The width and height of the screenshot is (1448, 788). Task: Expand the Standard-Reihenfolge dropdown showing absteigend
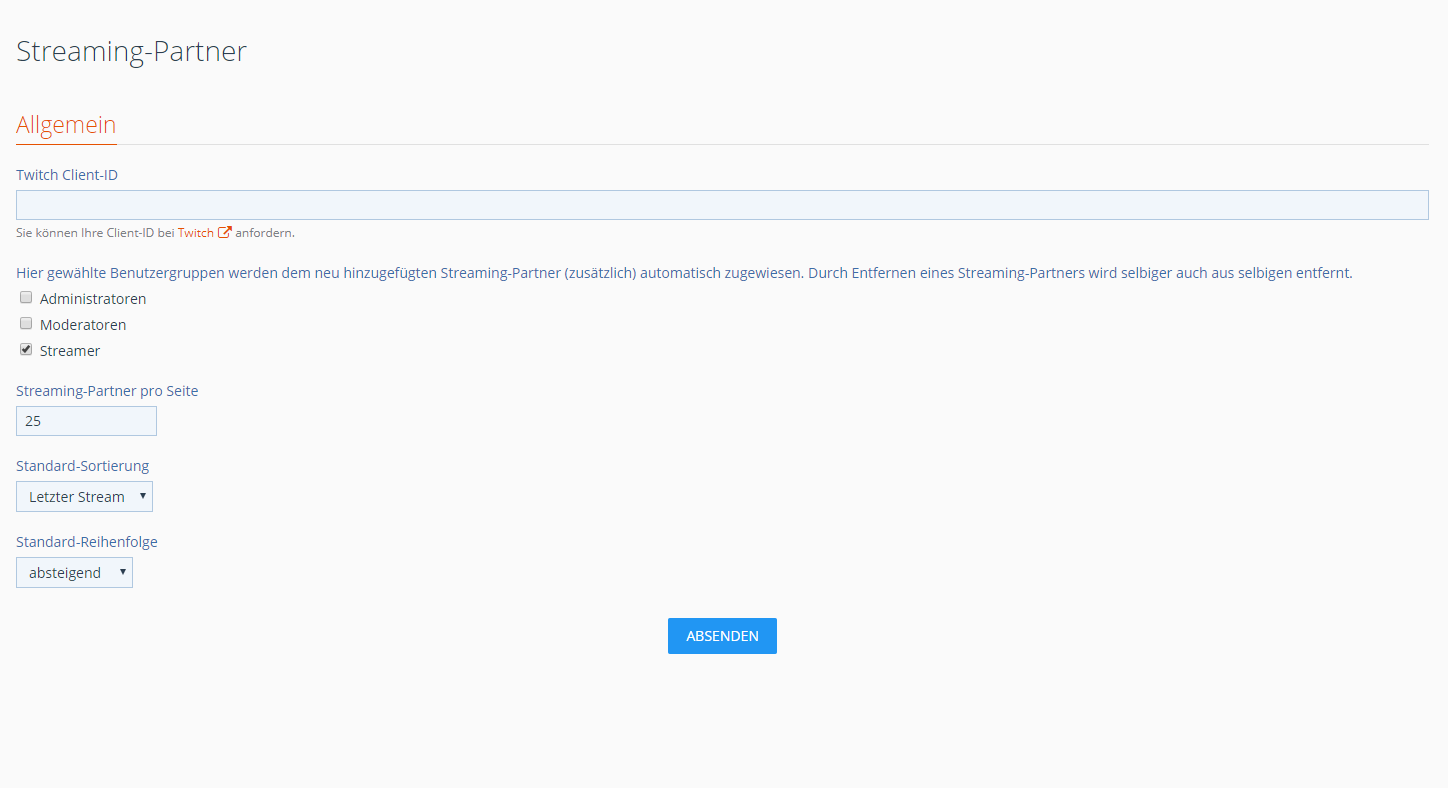(x=74, y=573)
